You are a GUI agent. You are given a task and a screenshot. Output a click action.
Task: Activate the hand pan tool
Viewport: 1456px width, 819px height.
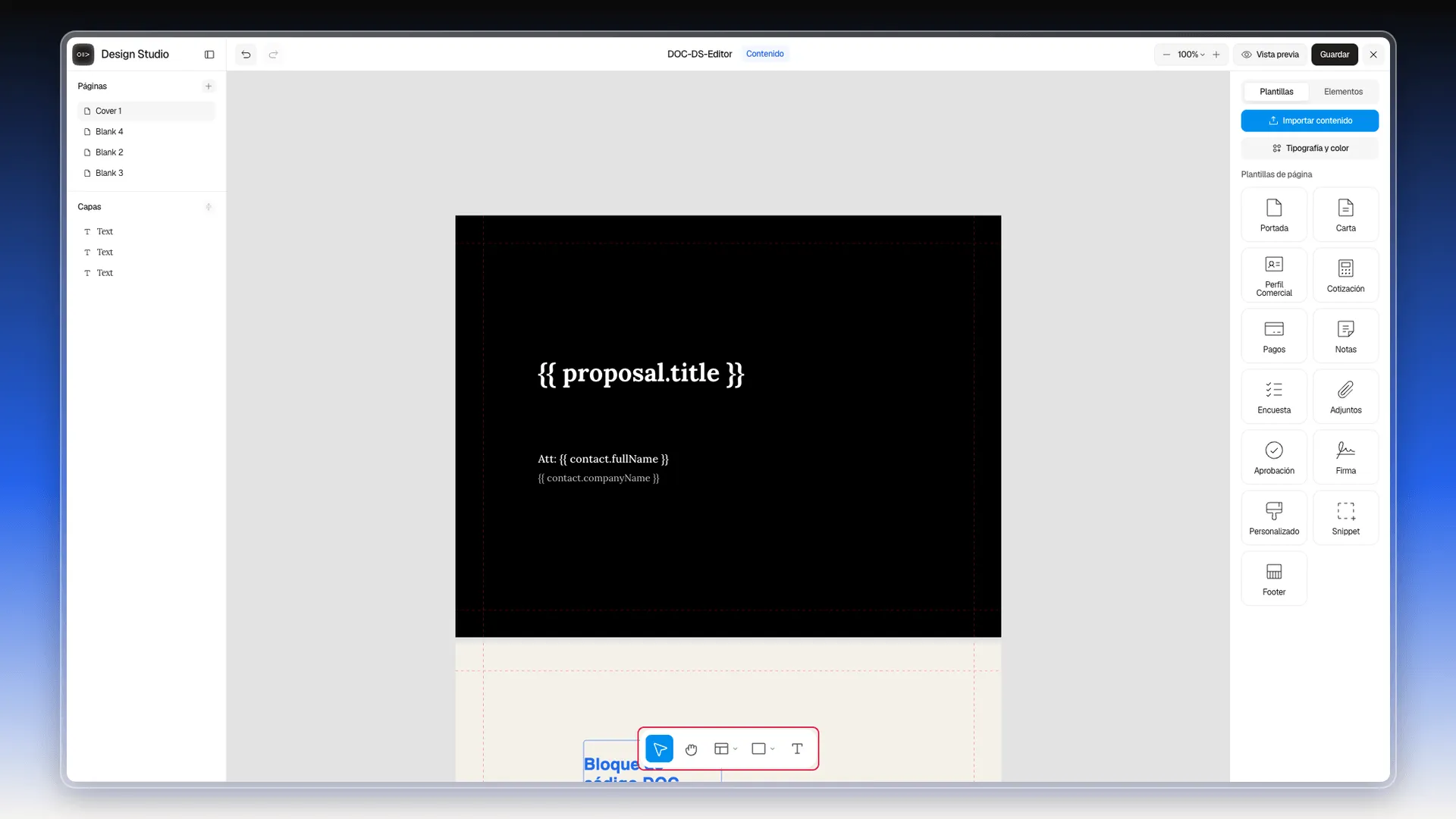pos(691,749)
